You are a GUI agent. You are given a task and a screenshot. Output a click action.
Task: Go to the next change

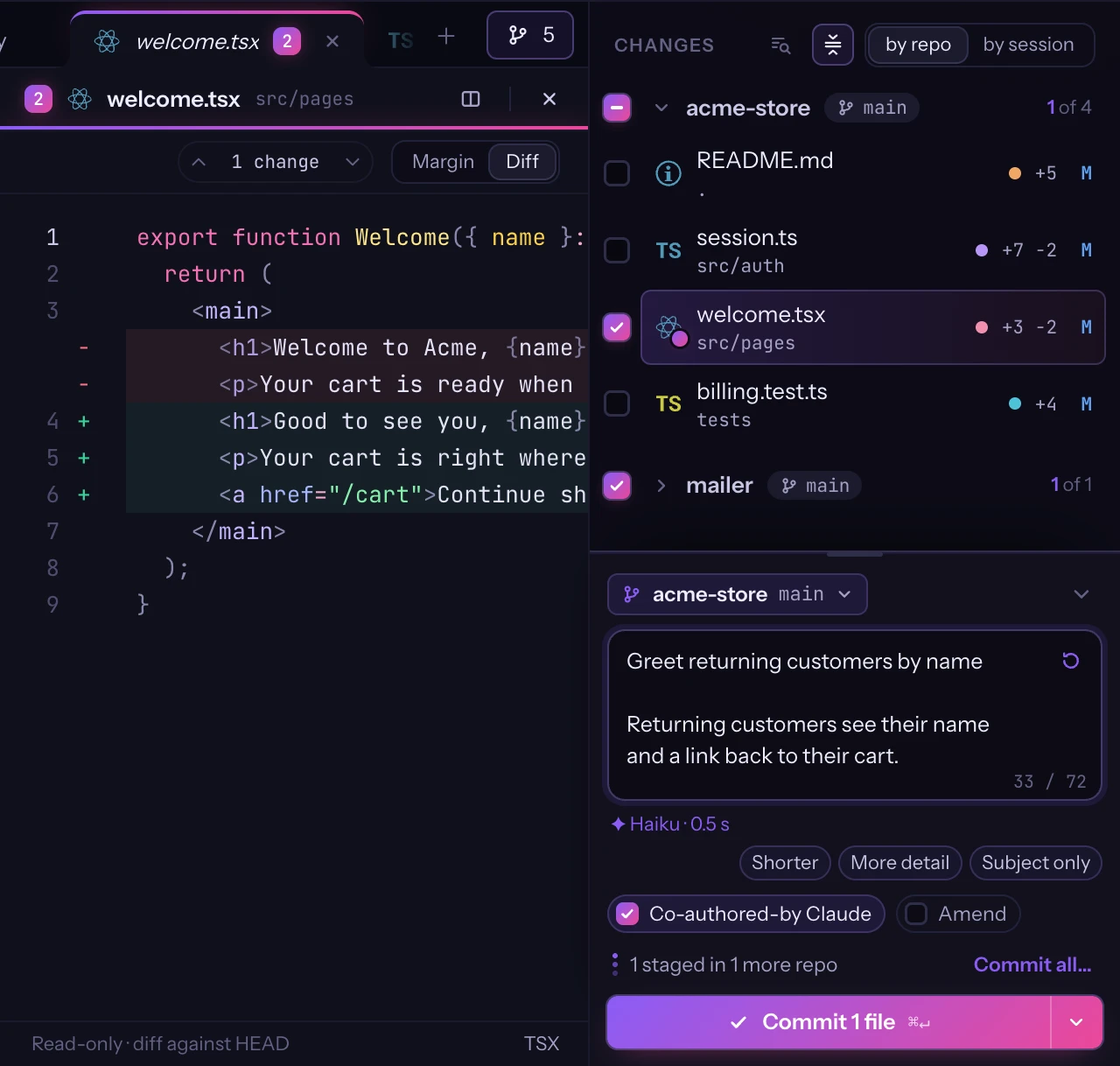coord(353,162)
